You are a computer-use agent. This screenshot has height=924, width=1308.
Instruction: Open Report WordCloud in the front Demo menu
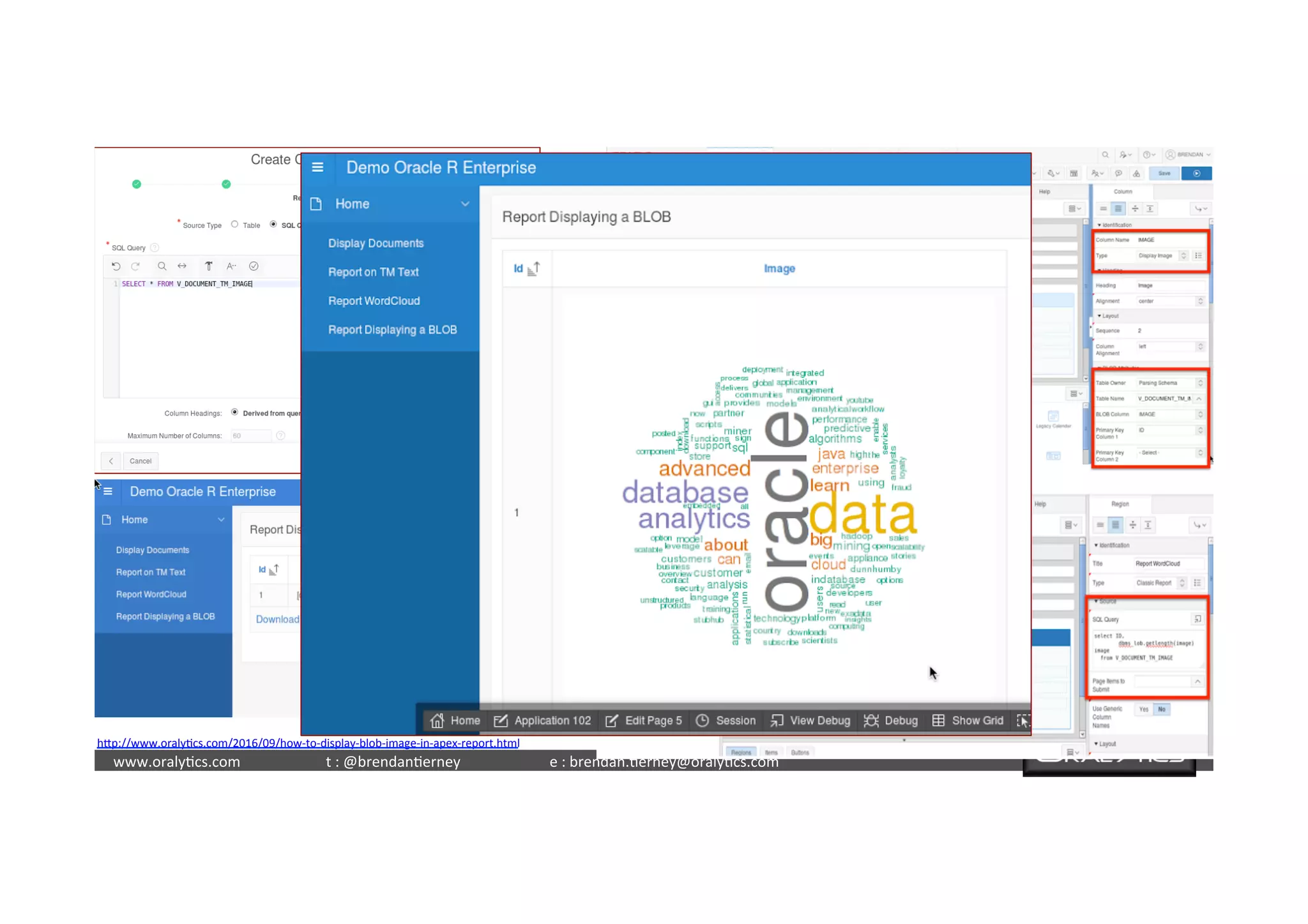(x=374, y=301)
